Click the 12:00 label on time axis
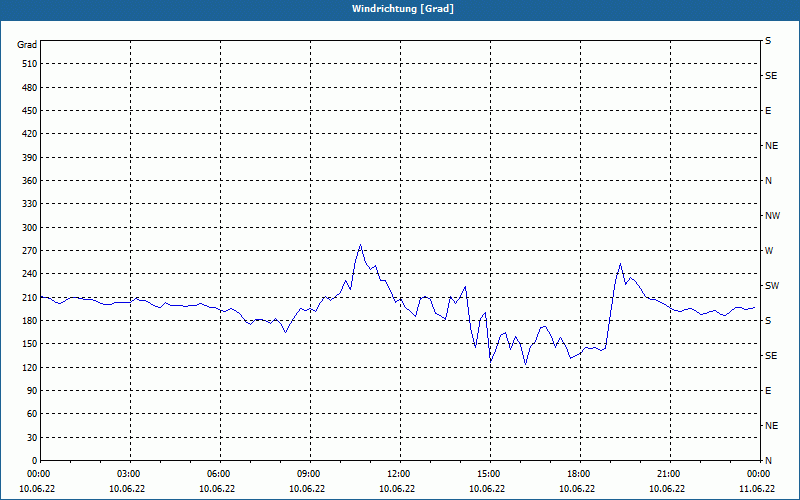This screenshot has height=500, width=800. point(399,474)
